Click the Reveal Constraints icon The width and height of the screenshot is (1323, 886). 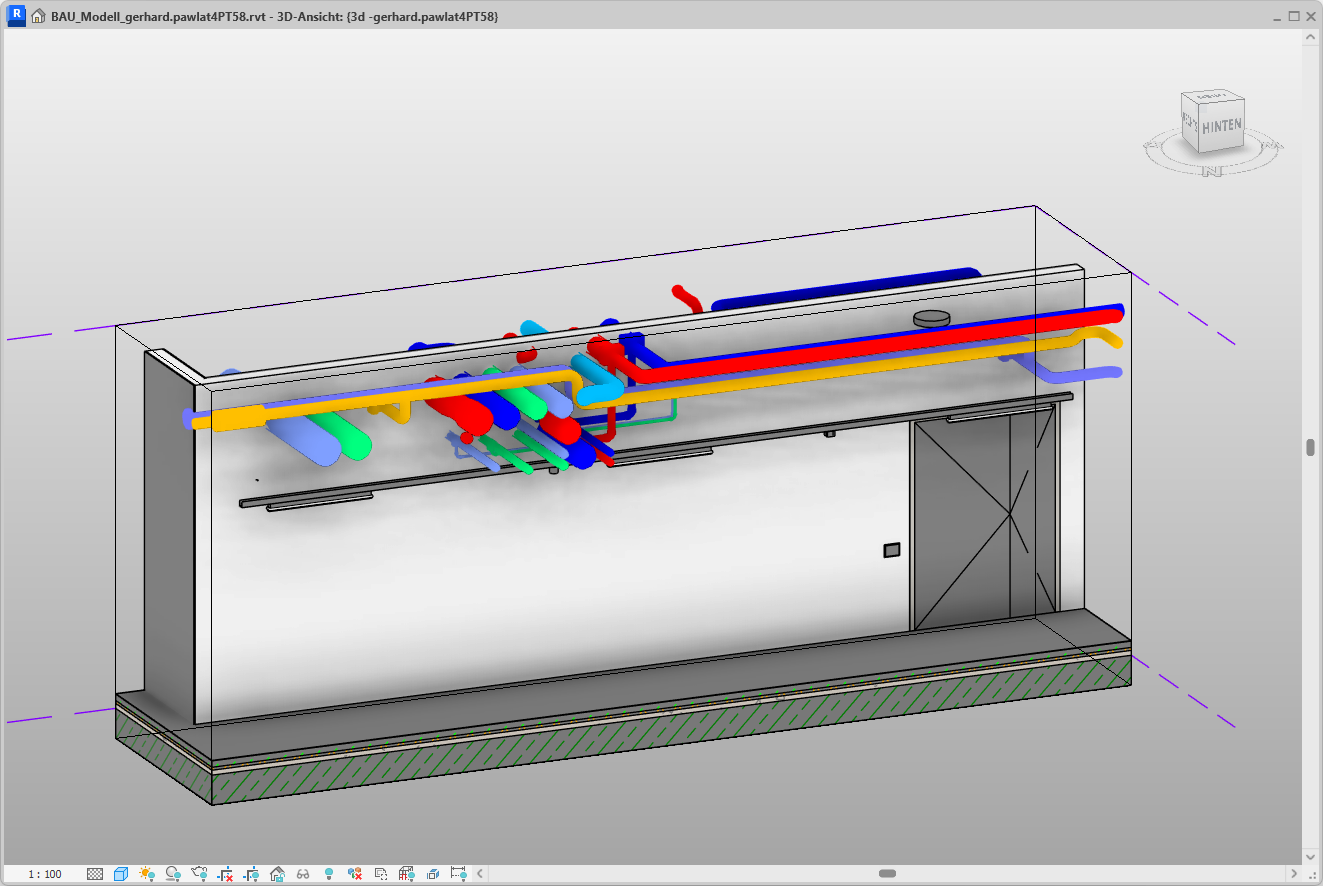click(x=459, y=874)
